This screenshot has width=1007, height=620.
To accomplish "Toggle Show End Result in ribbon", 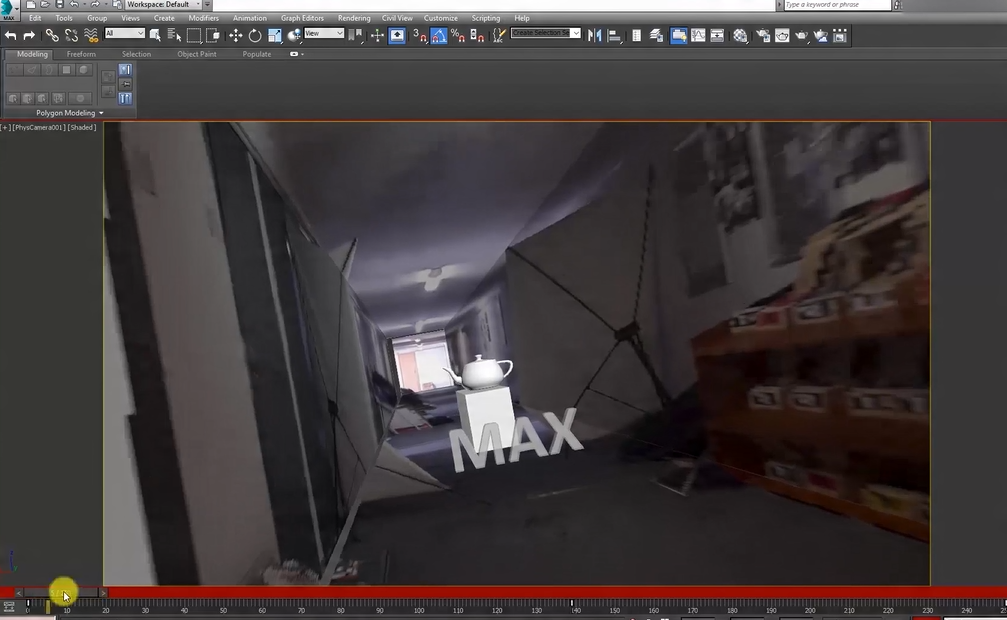I will 125,98.
